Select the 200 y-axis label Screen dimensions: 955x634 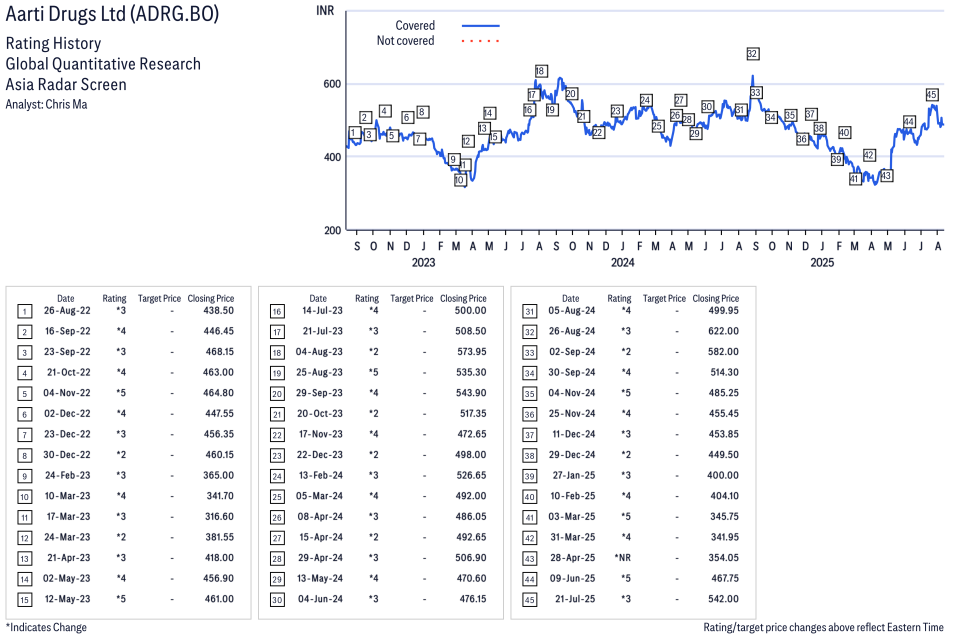coord(332,230)
